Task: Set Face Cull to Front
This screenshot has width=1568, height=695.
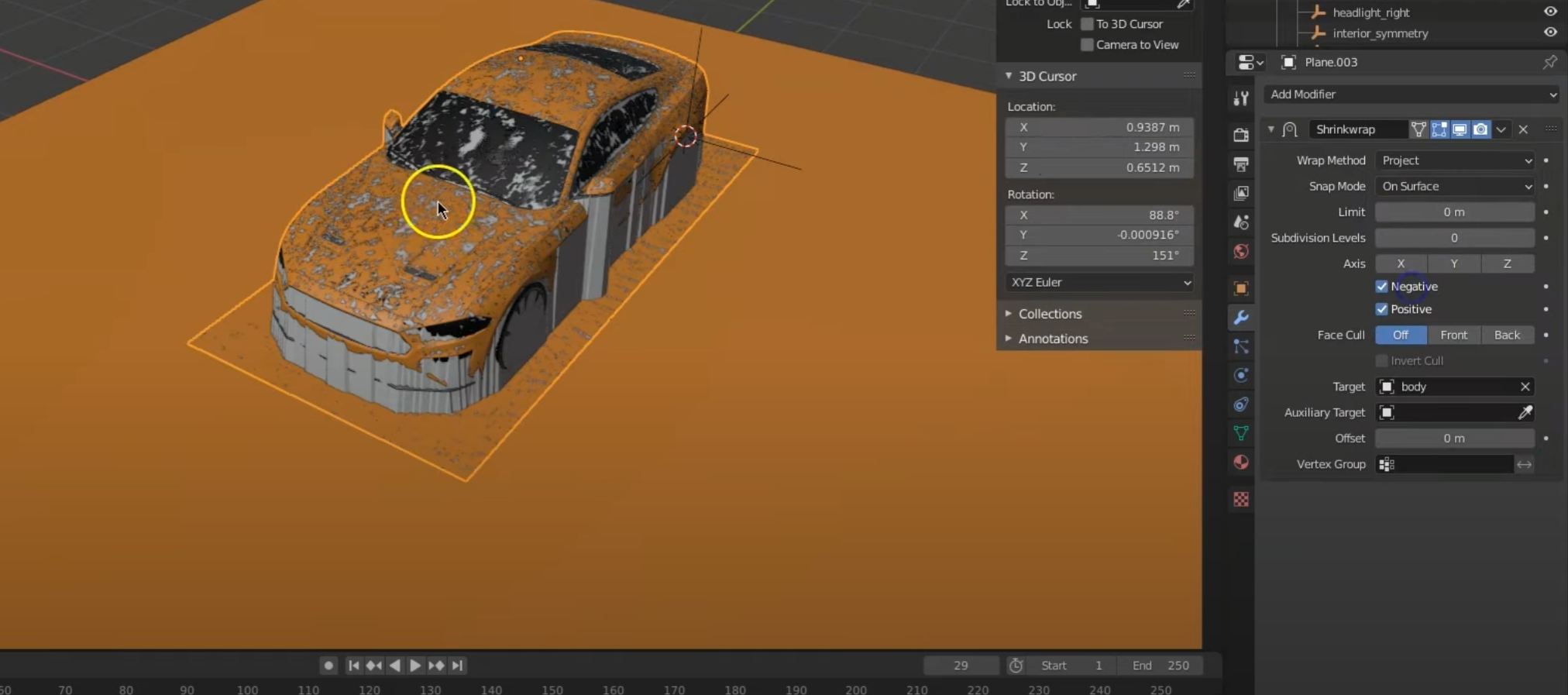Action: (1453, 335)
